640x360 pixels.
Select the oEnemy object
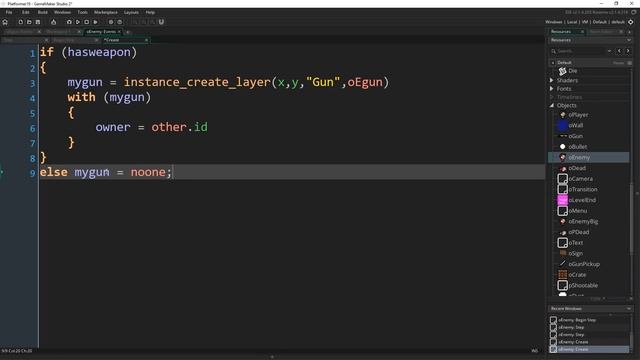[x=589, y=158]
